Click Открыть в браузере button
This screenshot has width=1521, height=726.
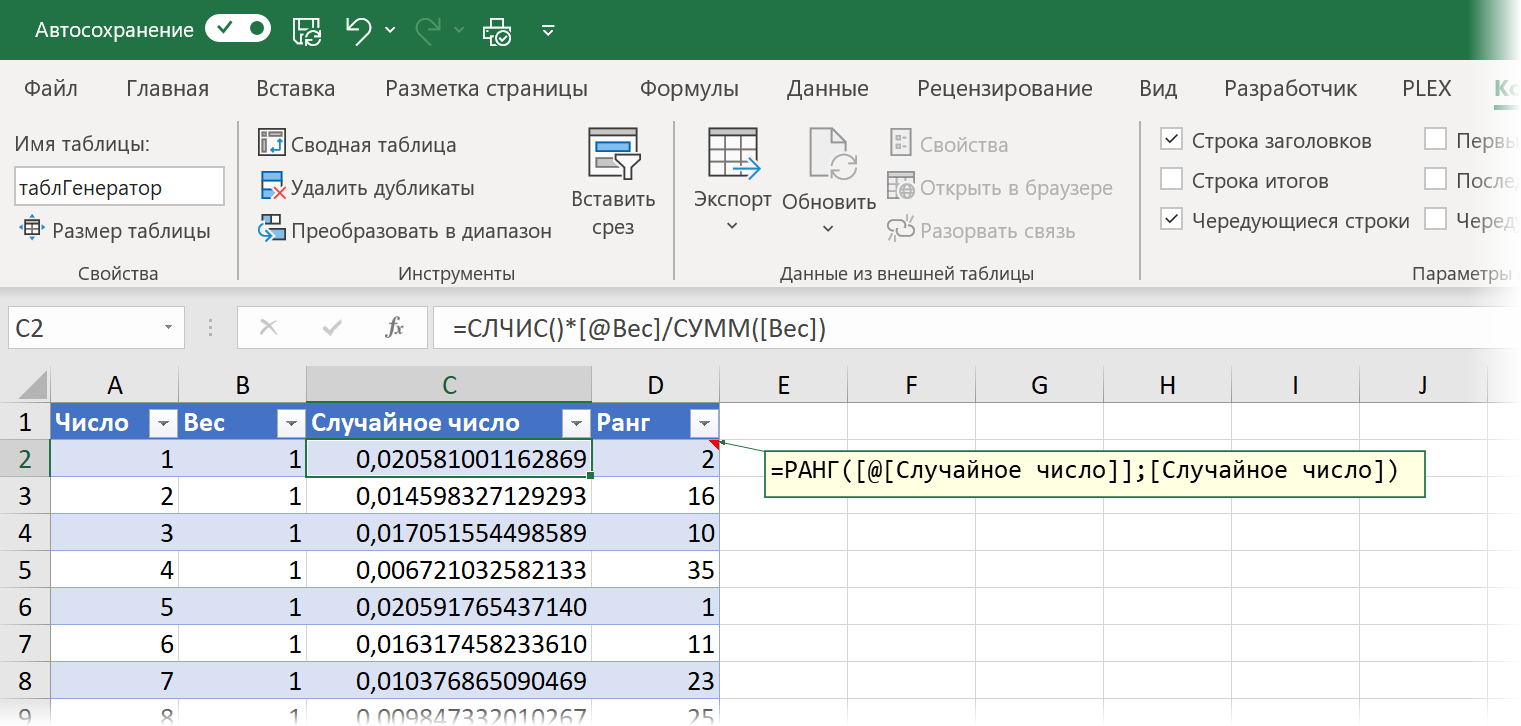1000,188
